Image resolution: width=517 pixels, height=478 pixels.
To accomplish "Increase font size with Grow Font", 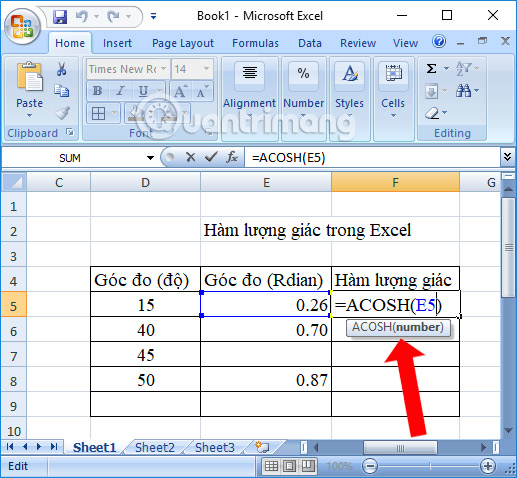I will [180, 91].
